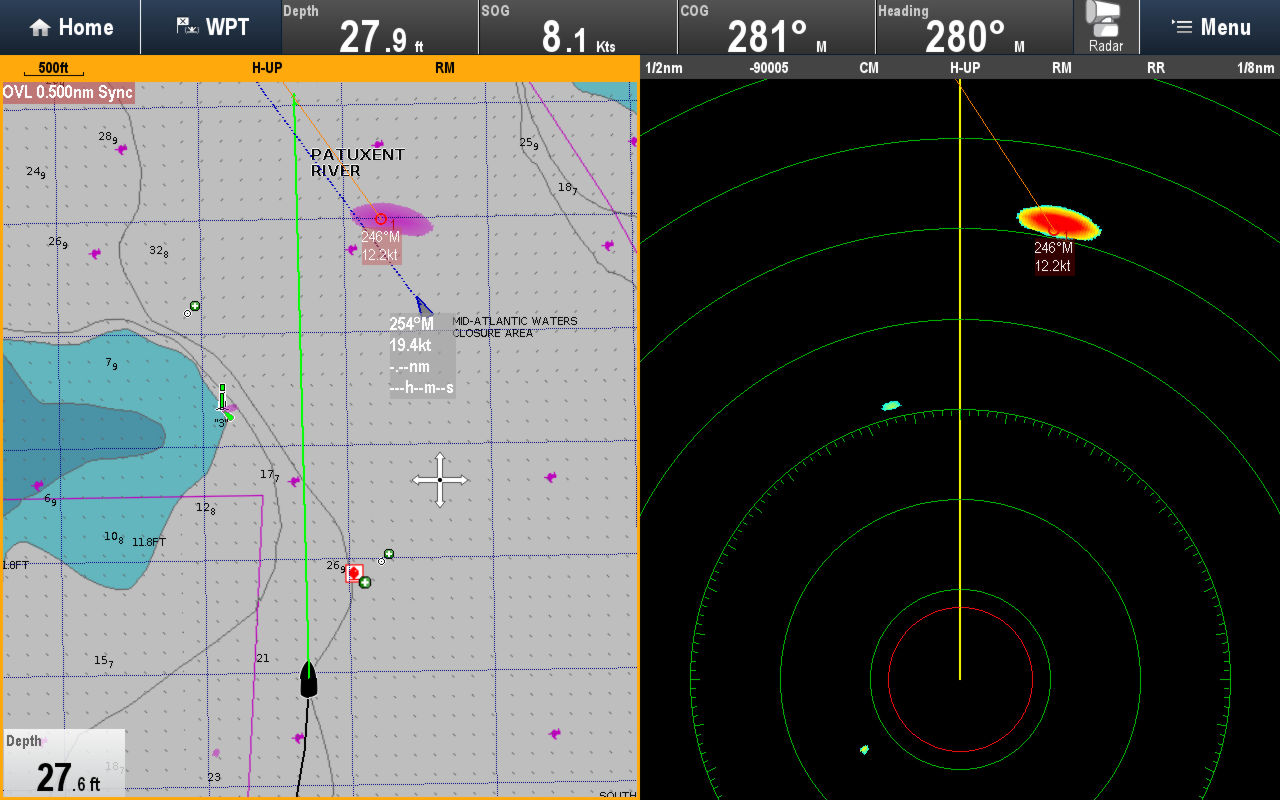Tap the own vessel boat icon on chart

coord(308,678)
